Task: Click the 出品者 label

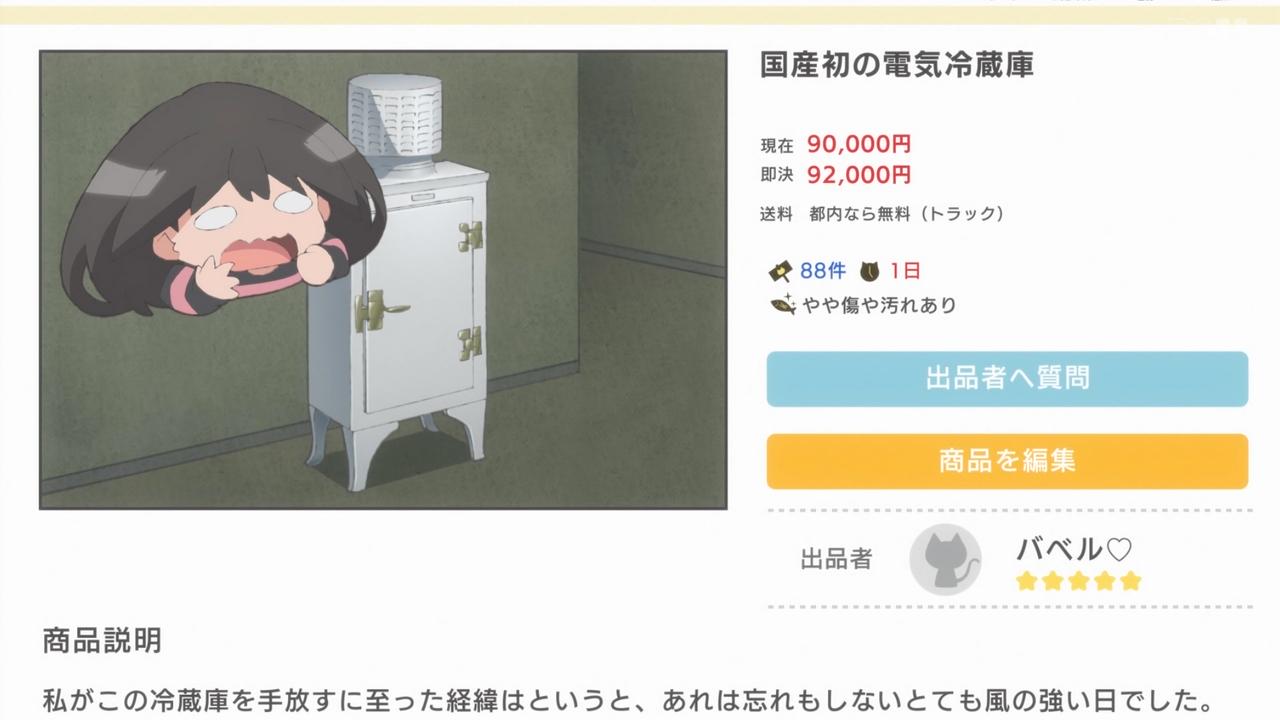Action: click(836, 560)
